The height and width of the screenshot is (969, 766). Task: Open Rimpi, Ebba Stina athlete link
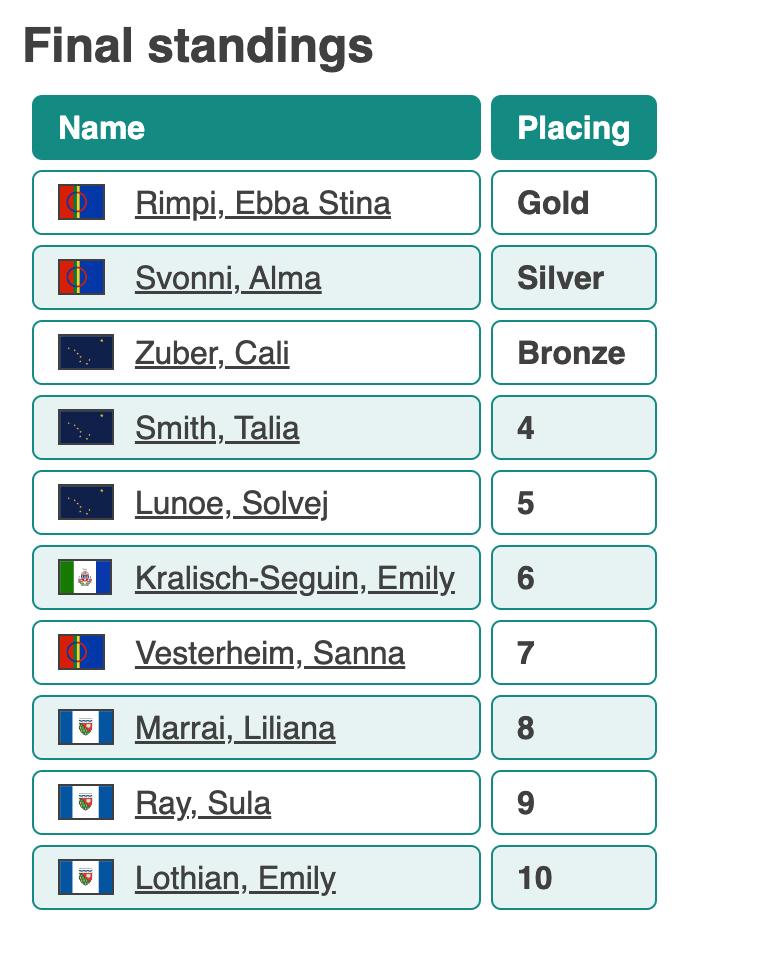(x=263, y=203)
